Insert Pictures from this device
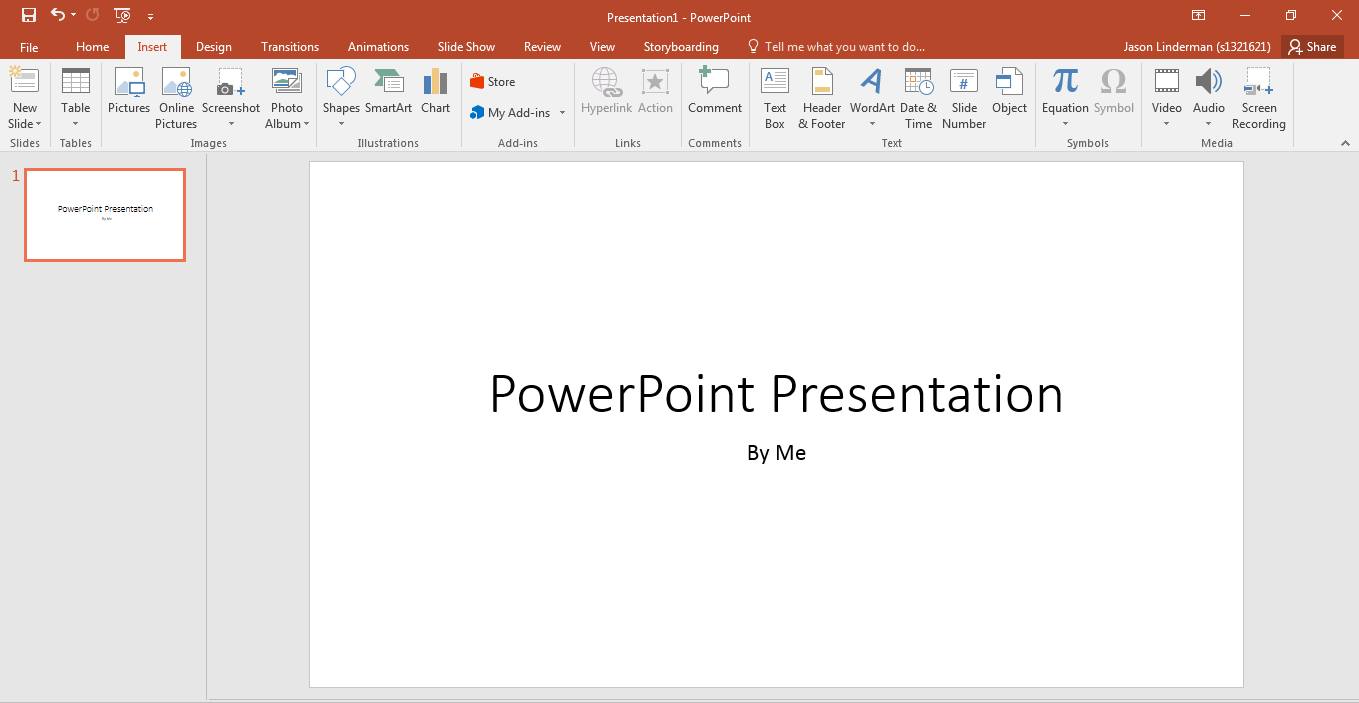1359x703 pixels. coord(128,97)
